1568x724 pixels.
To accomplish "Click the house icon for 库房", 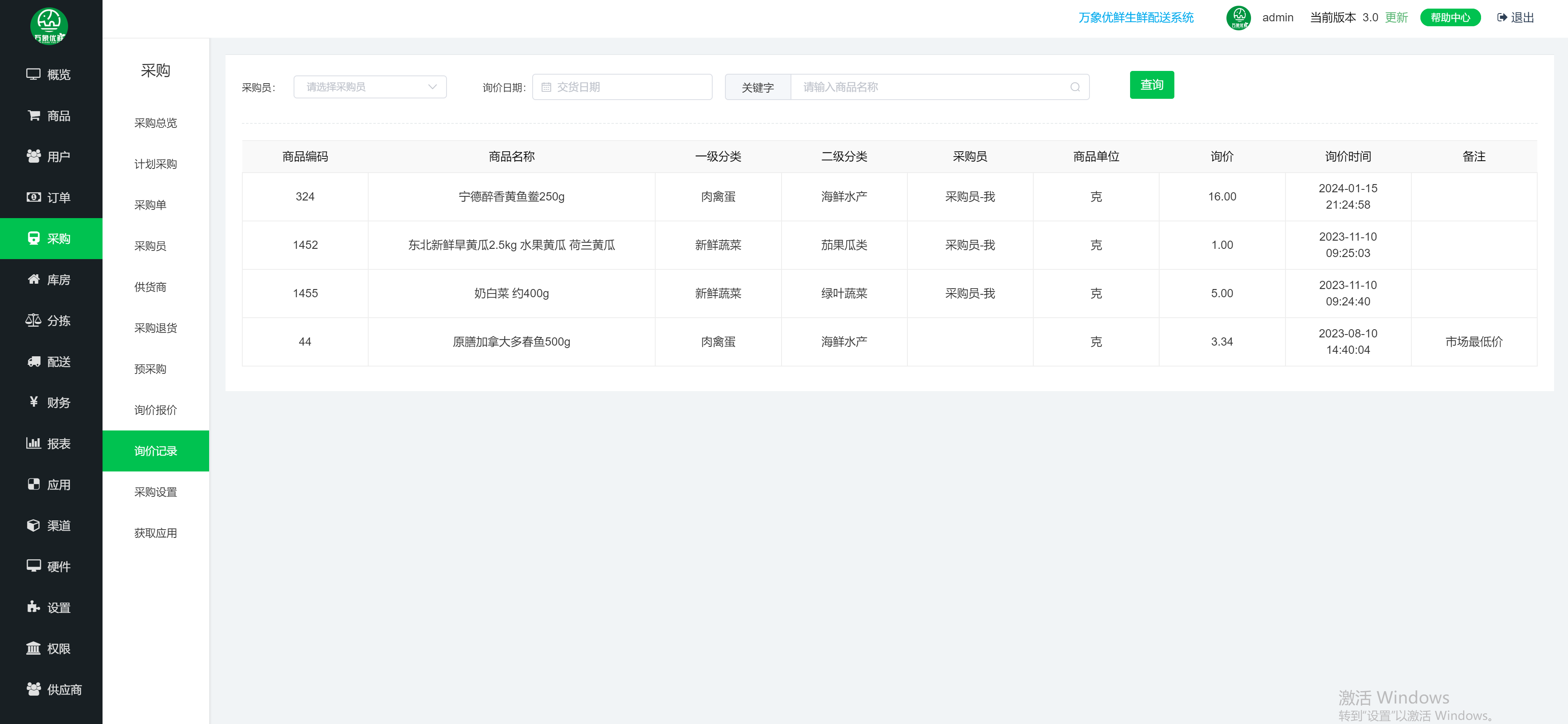I will (34, 279).
